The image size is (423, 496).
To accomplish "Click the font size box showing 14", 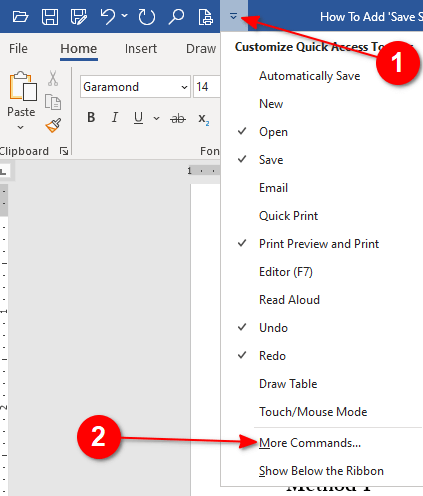I will click(207, 87).
